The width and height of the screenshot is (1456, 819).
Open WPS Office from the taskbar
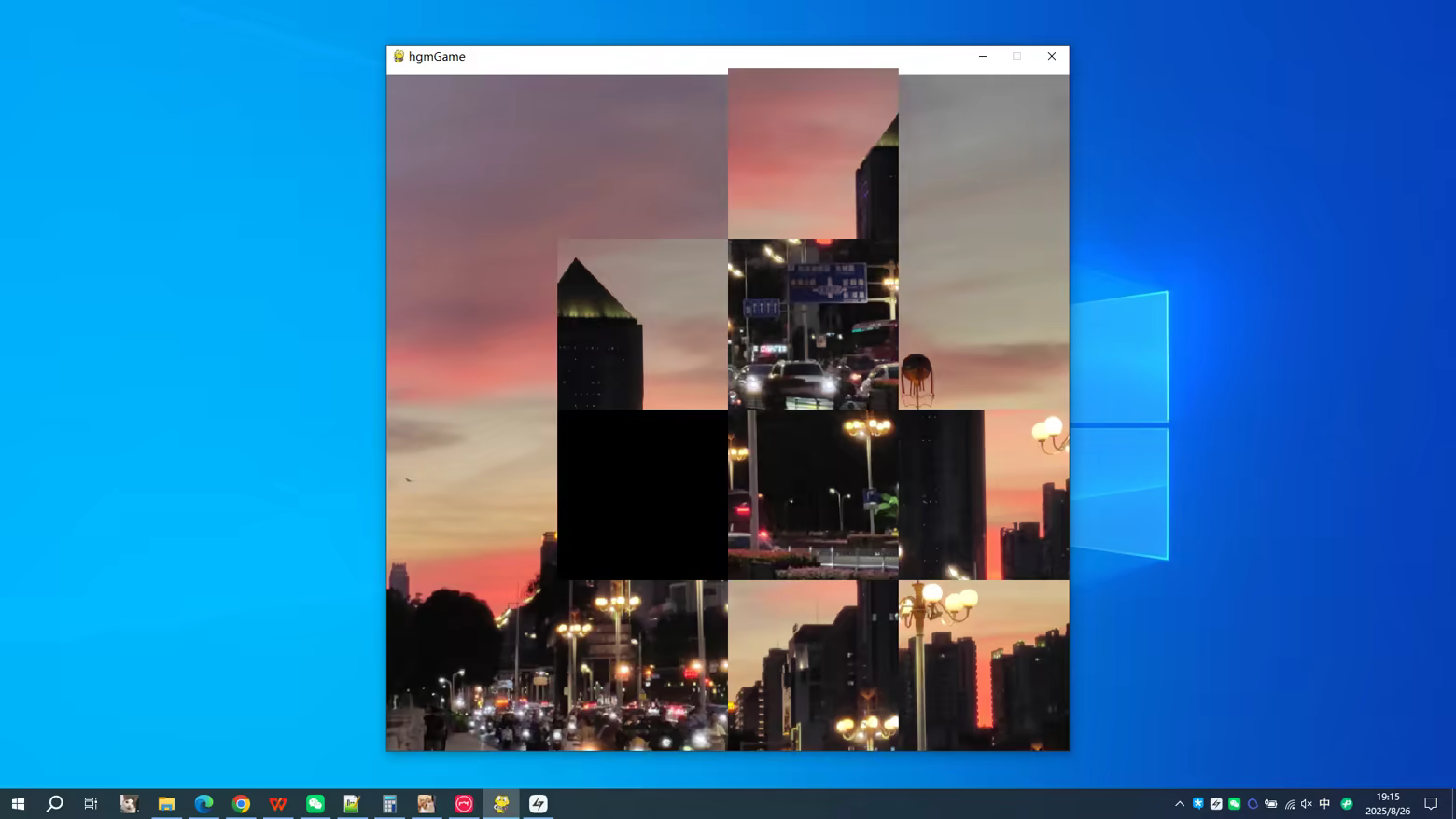[278, 803]
